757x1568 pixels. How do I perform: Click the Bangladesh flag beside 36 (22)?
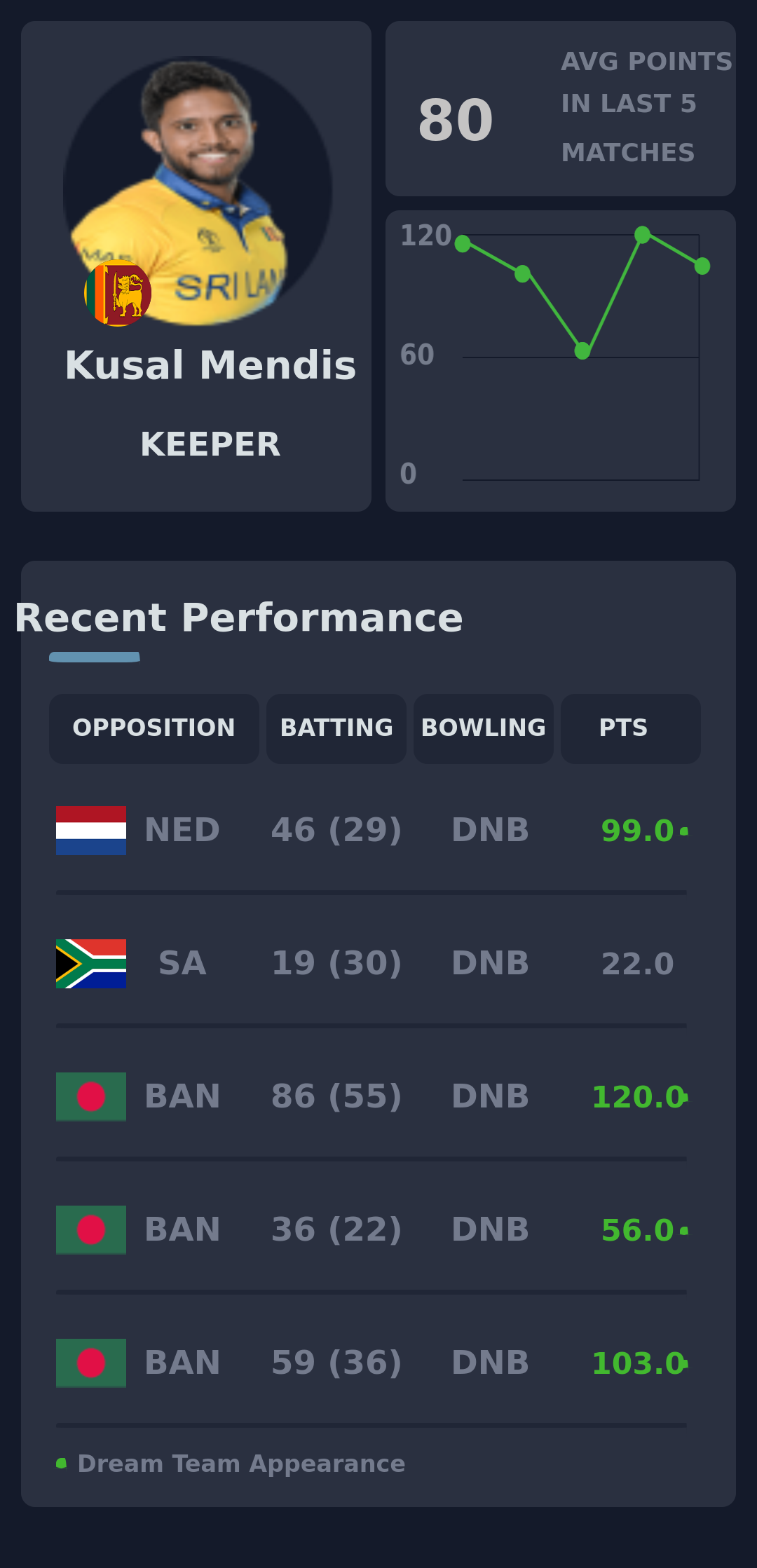coord(91,1230)
